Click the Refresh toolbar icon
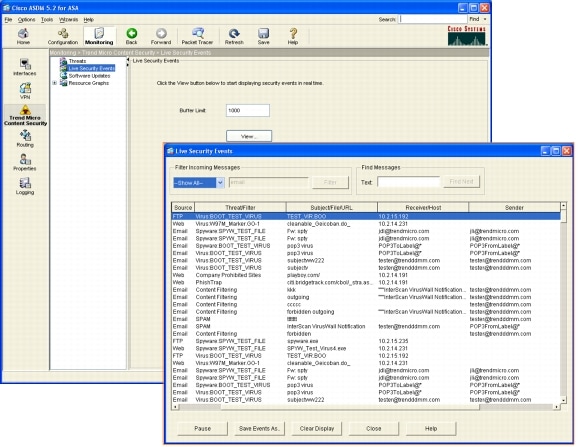Screen dimensions: 578x447 coord(234,36)
